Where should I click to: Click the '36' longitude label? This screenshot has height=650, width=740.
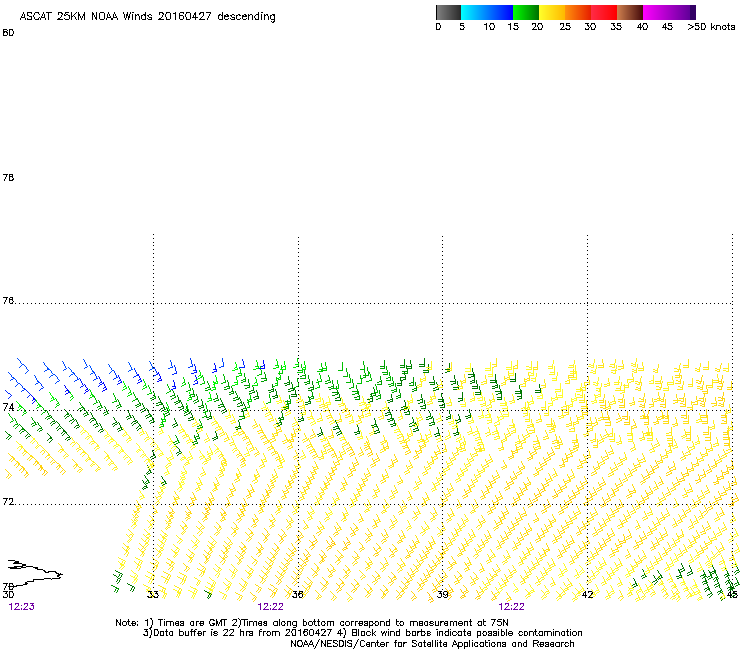point(297,594)
